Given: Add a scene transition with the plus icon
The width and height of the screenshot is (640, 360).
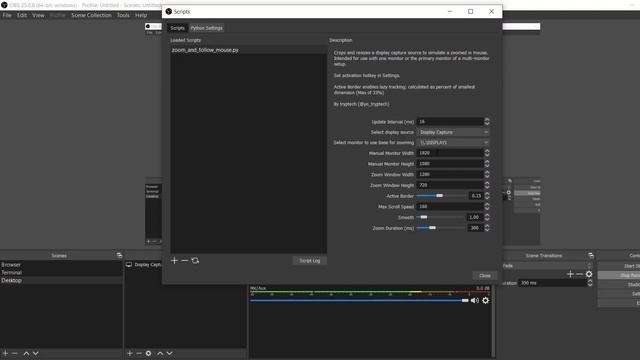Looking at the screenshot, I should coord(571,274).
